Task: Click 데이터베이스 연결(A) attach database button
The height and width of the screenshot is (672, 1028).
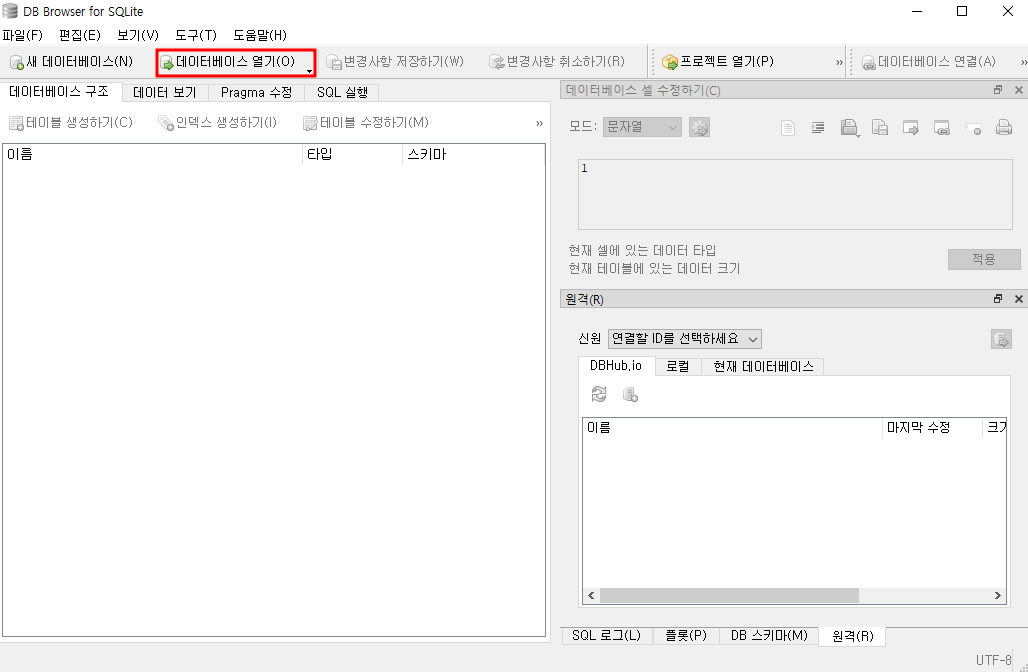Action: [x=928, y=62]
